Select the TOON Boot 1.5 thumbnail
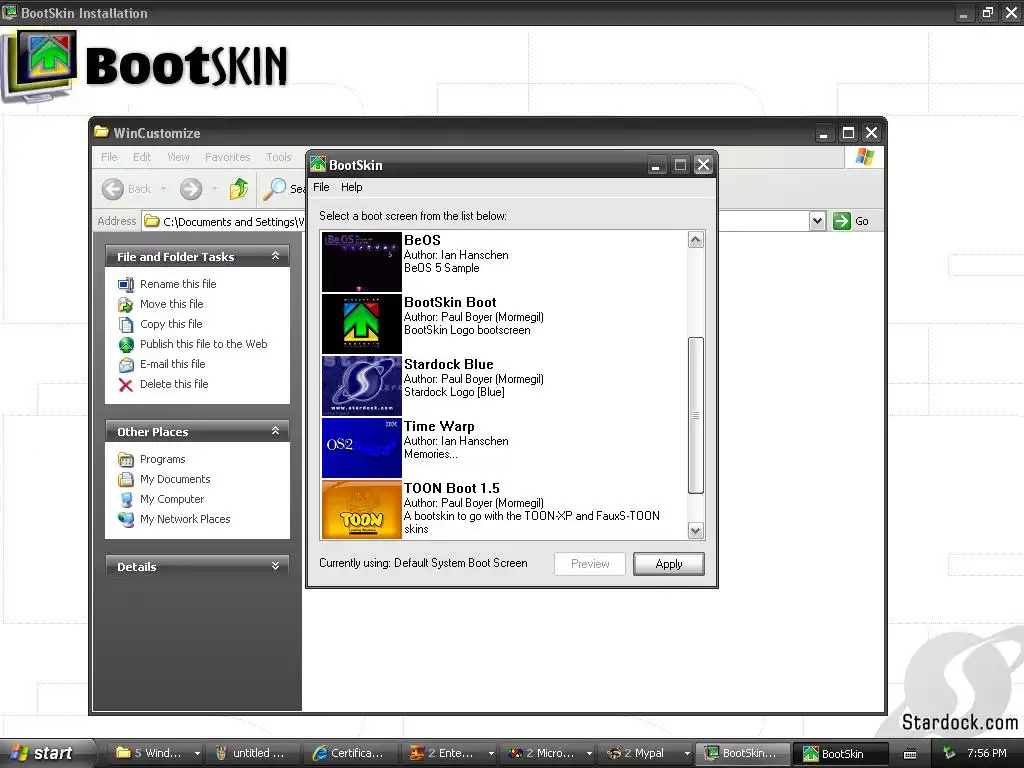1024x768 pixels. pyautogui.click(x=361, y=509)
